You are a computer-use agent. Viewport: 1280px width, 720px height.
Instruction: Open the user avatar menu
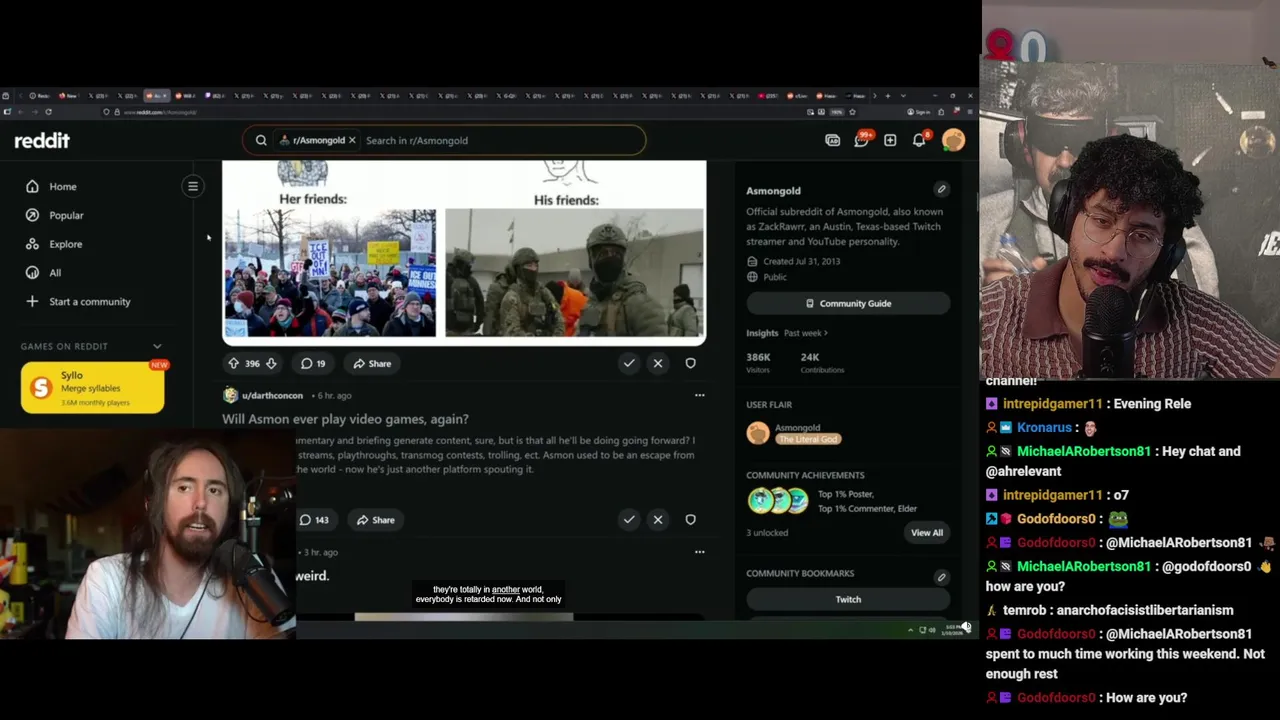coord(953,141)
